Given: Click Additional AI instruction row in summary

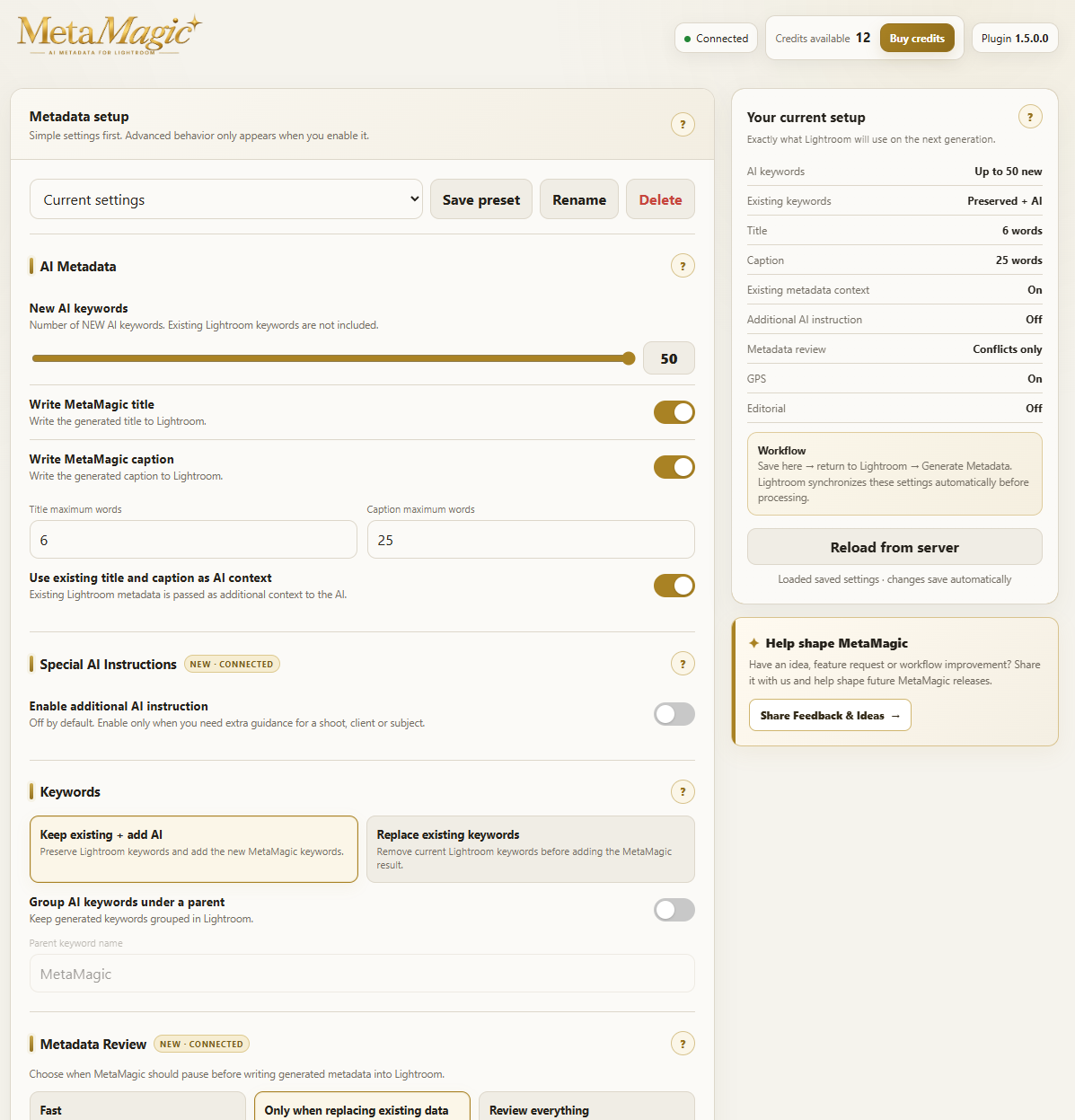Looking at the screenshot, I should point(894,320).
